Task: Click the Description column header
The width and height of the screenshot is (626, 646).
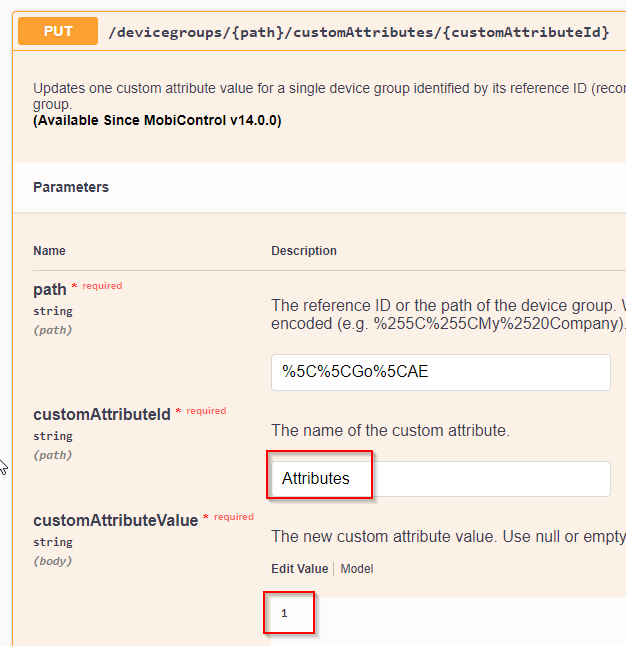Action: (304, 251)
